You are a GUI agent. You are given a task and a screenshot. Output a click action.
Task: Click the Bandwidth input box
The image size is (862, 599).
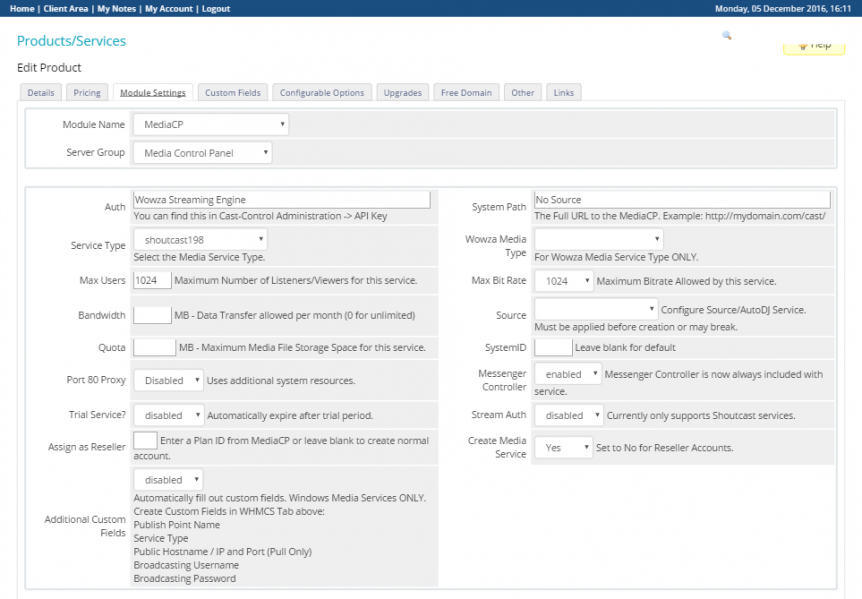152,315
